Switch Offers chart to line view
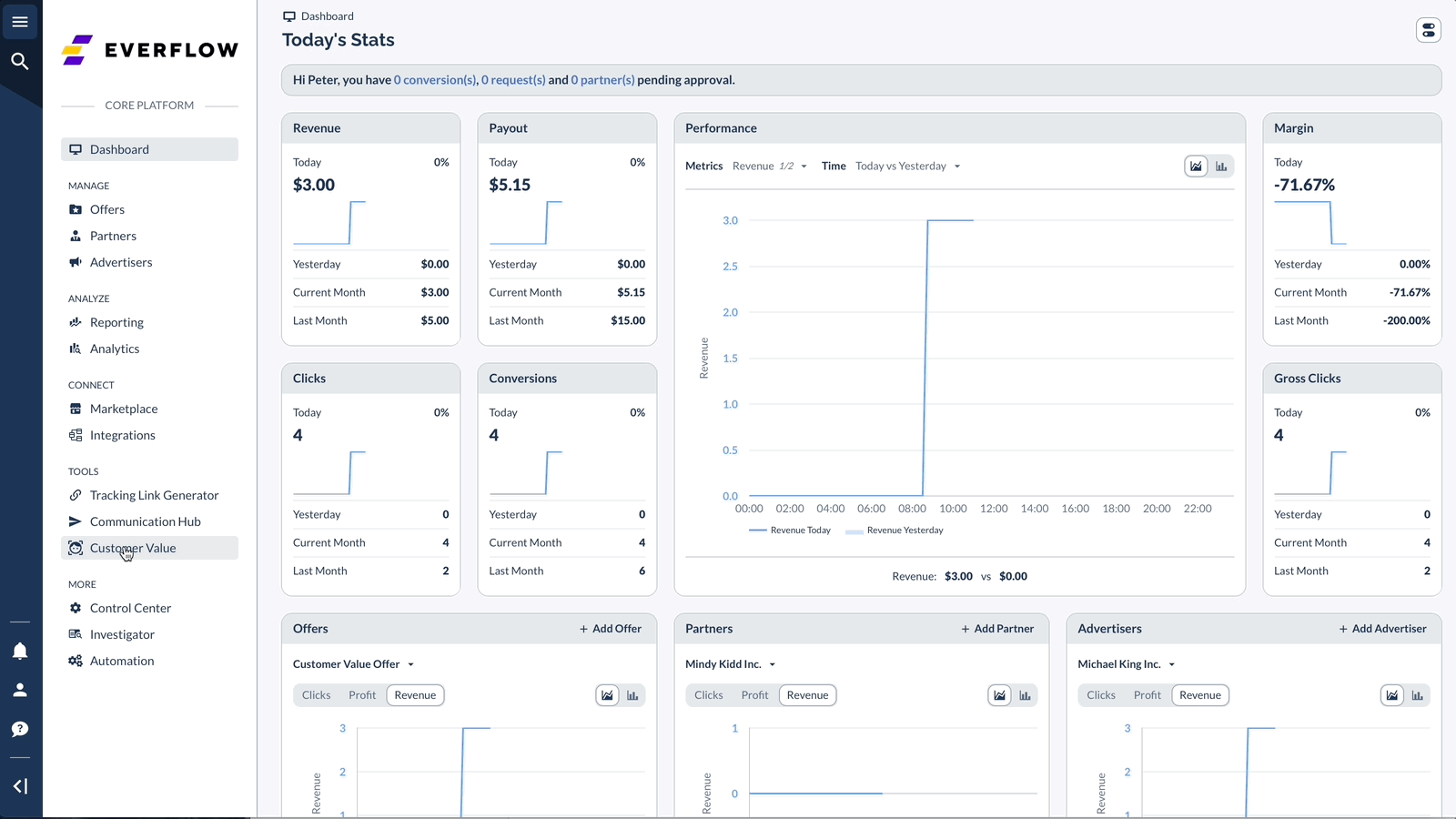1456x819 pixels. 608,695
